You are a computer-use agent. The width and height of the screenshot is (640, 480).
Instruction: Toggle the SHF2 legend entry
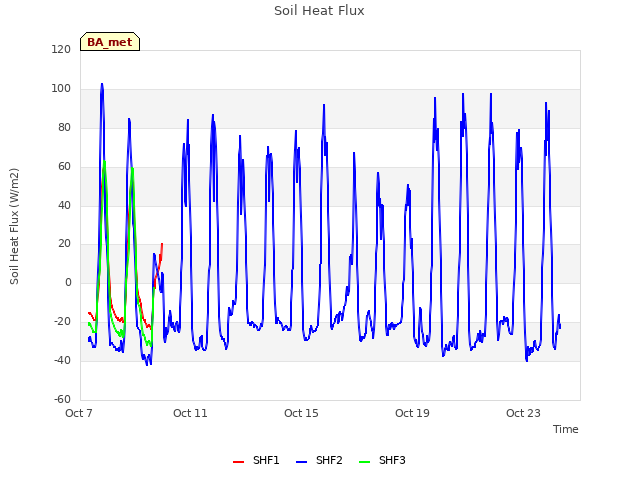pyautogui.click(x=319, y=460)
